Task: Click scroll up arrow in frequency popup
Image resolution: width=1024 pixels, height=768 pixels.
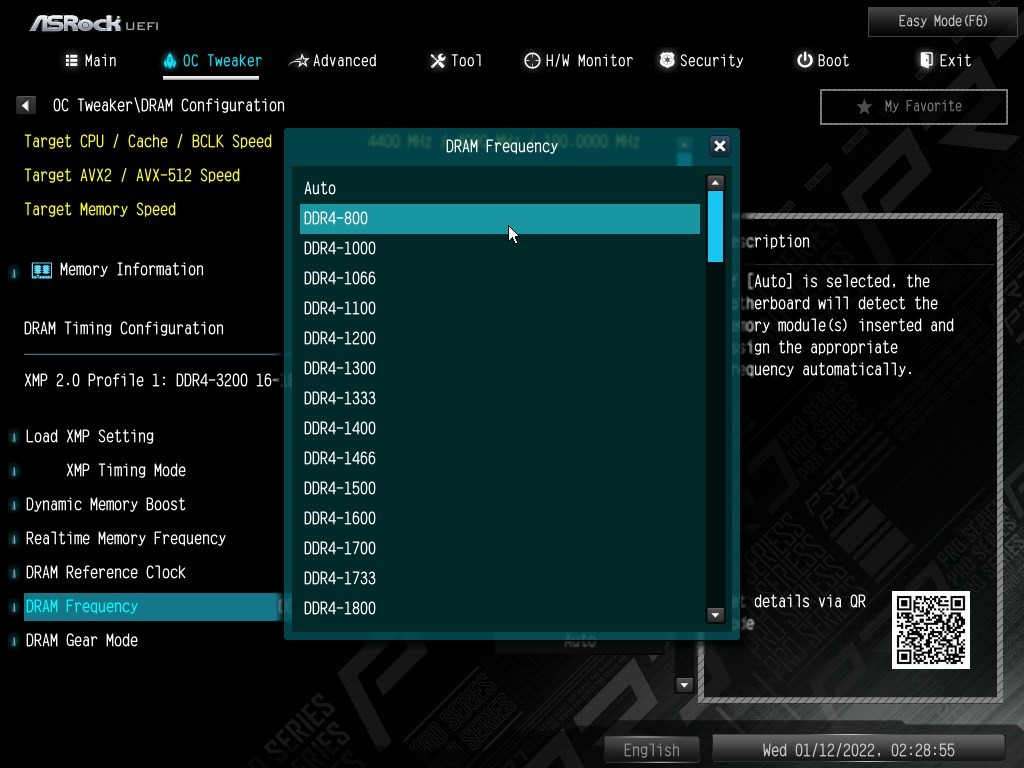Action: tap(715, 183)
